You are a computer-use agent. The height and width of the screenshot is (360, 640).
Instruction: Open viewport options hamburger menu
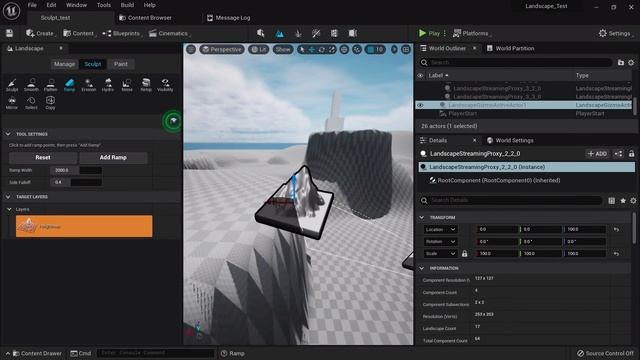pyautogui.click(x=191, y=49)
